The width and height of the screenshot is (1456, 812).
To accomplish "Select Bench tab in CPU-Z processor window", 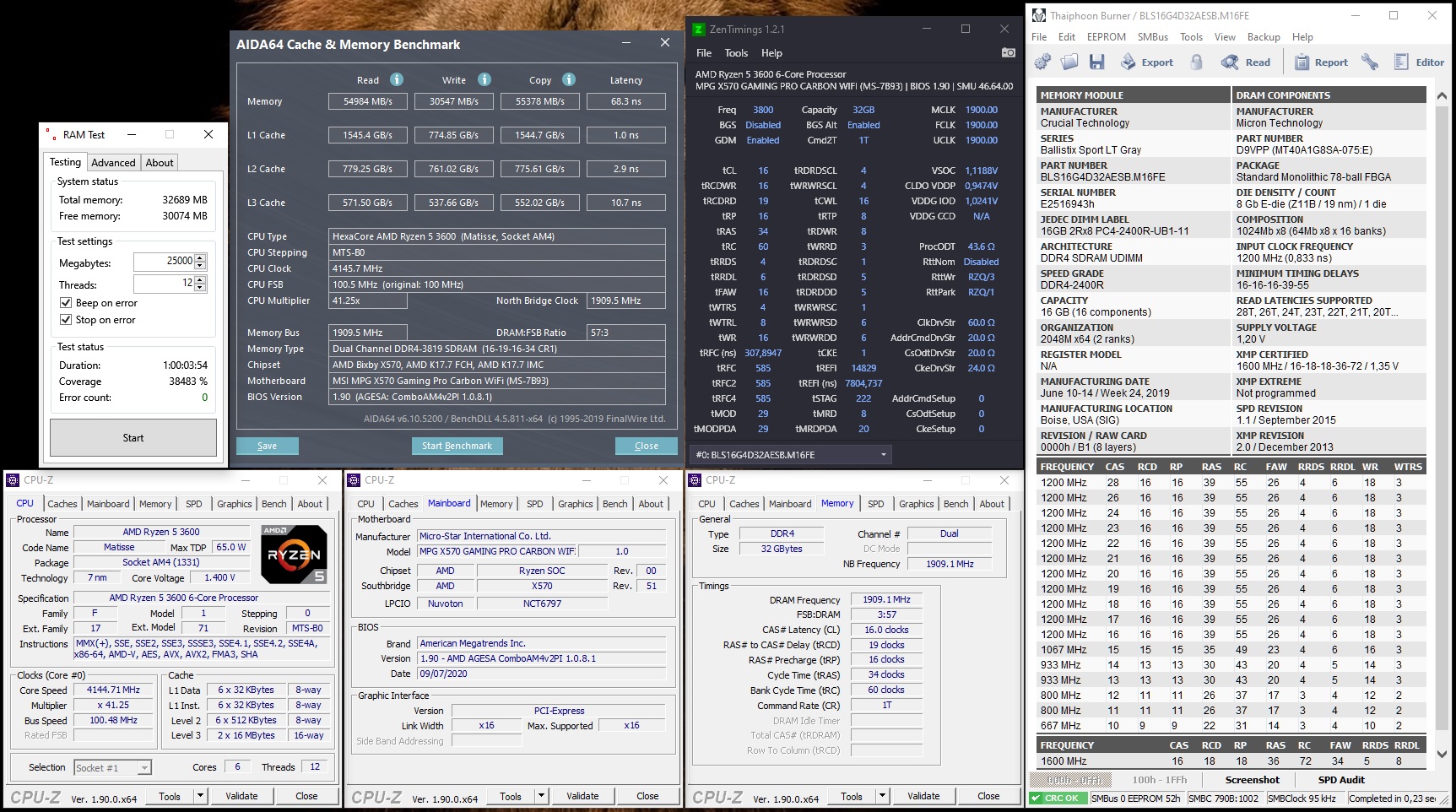I will coord(274,504).
